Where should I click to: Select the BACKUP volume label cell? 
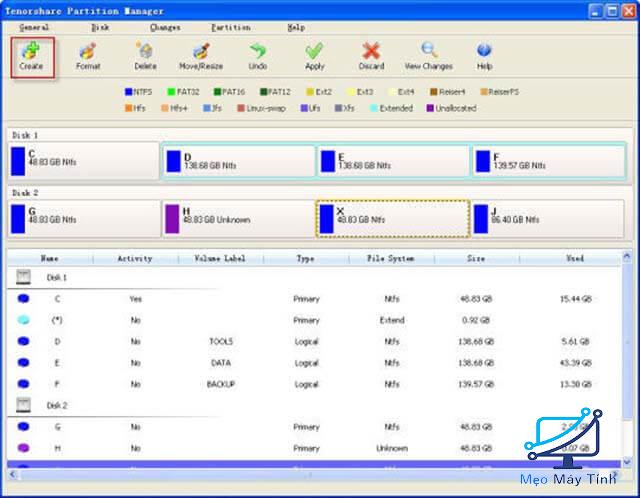pos(221,384)
